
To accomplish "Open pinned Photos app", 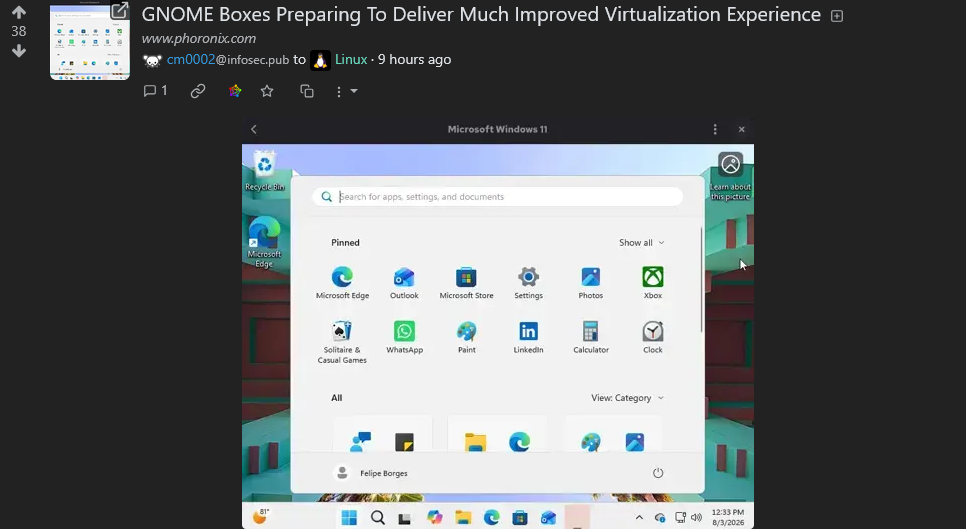I will click(x=590, y=283).
